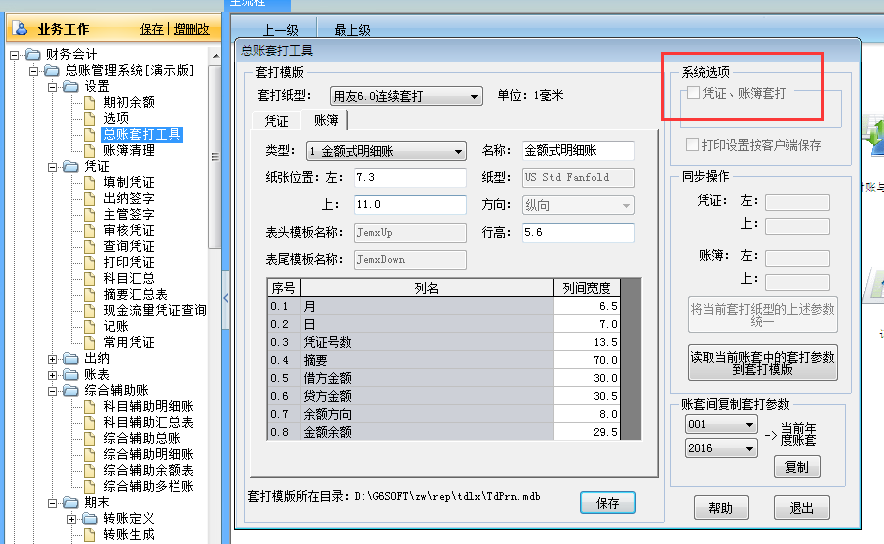Click the 业务工作 user icon

[x=20, y=28]
